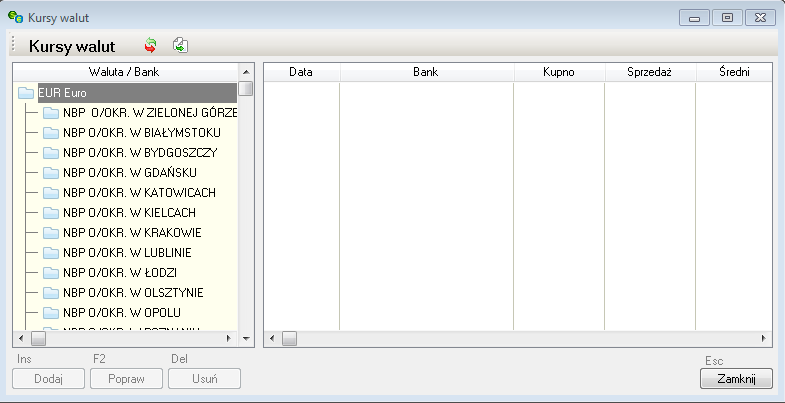Click tree panel horizontal scrollbar thumb
Screen dimensions: 785x403
39,338
